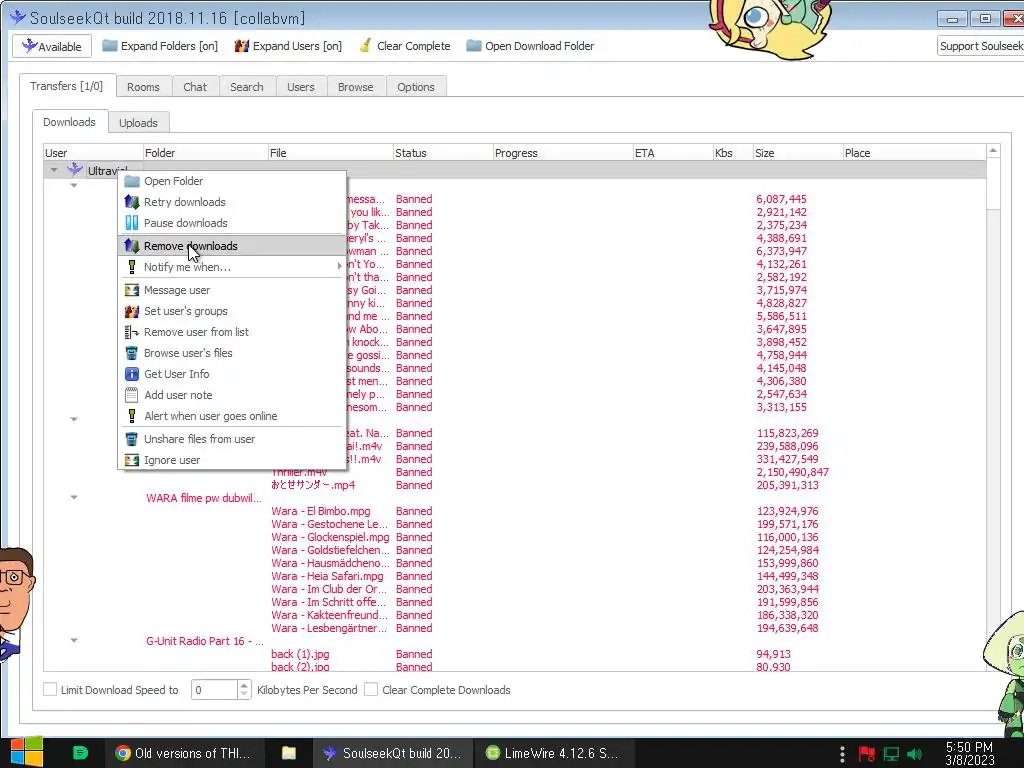Toggle Expand Users [on] option
This screenshot has width=1024, height=768.
pos(288,46)
